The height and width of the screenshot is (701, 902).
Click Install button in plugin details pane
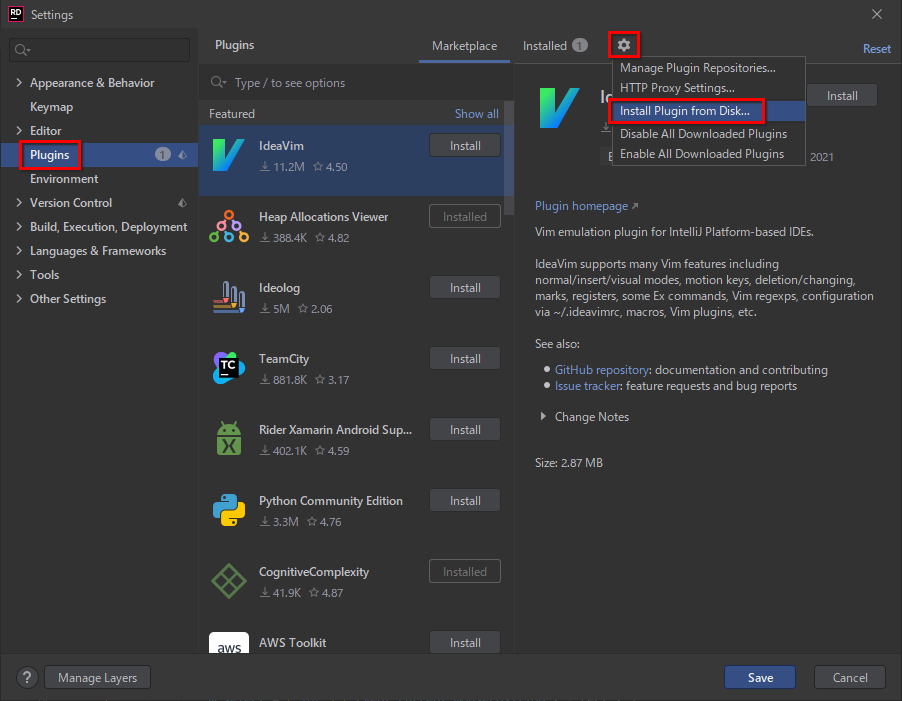(x=842, y=96)
